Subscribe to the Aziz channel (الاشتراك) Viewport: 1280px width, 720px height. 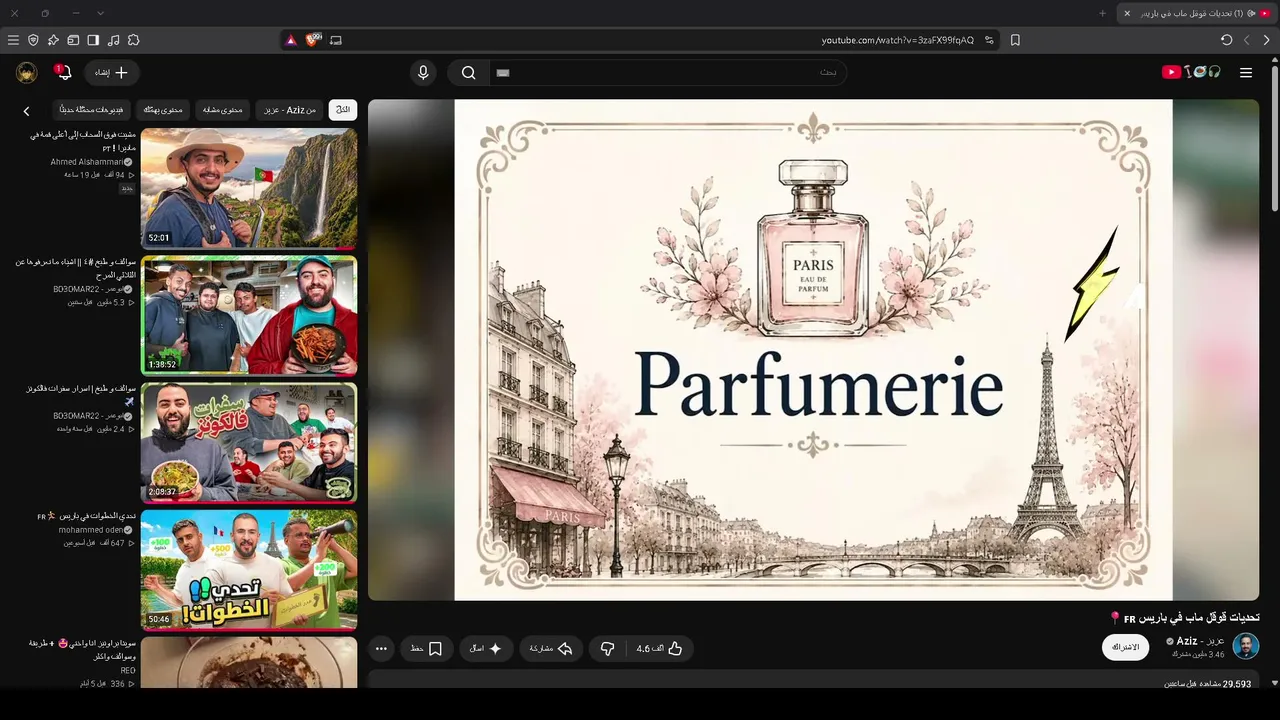point(1125,647)
